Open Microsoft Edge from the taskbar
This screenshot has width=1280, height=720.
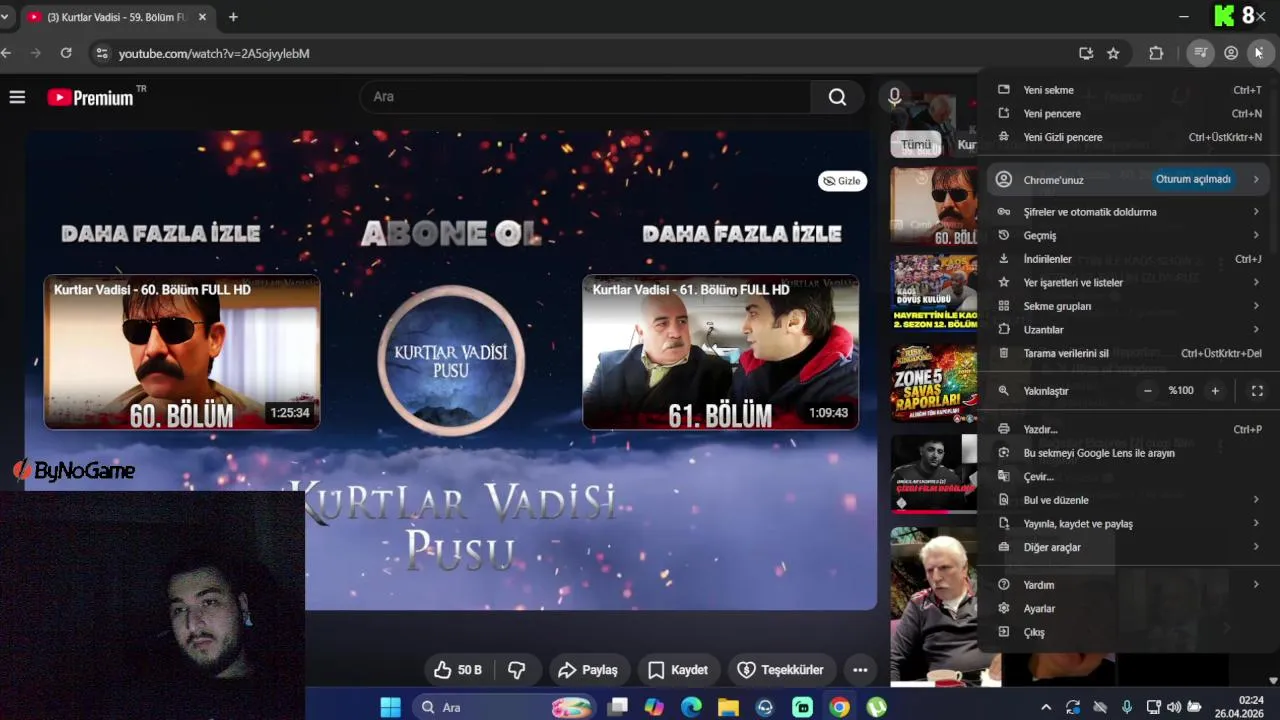691,707
